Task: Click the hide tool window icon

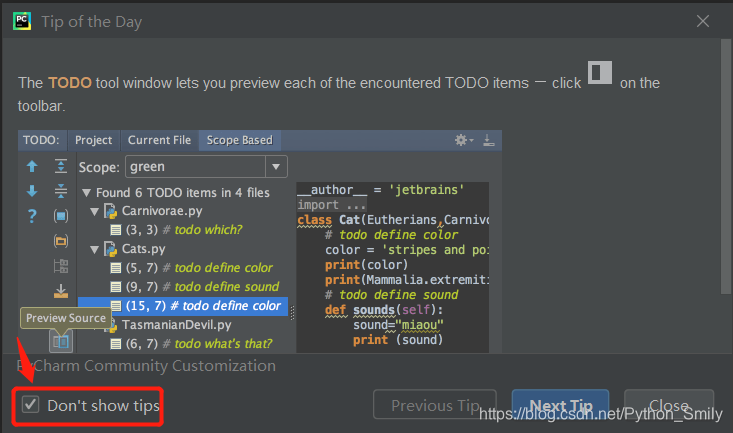Action: [x=489, y=140]
